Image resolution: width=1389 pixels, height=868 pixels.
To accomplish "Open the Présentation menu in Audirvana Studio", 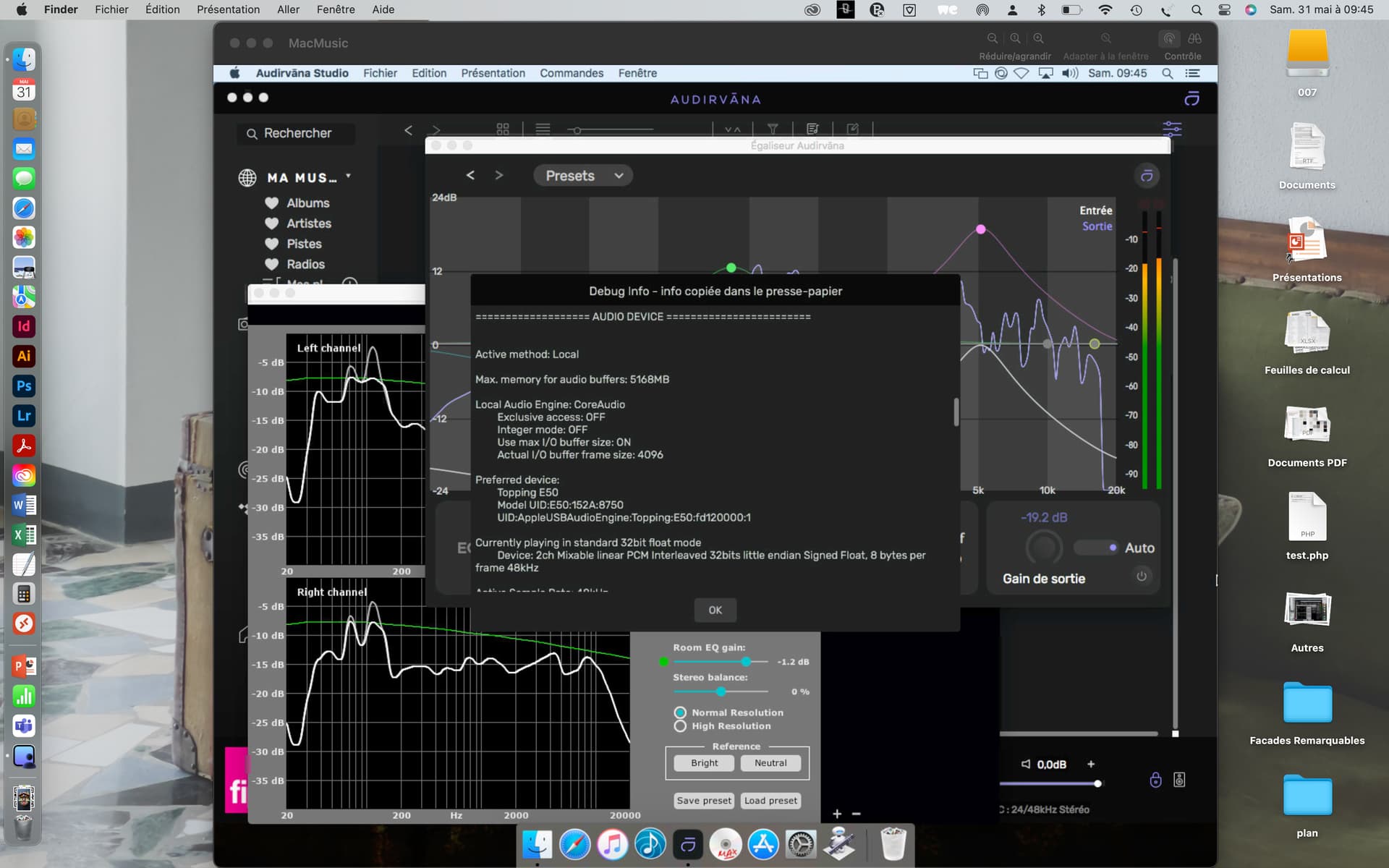I will click(x=493, y=73).
